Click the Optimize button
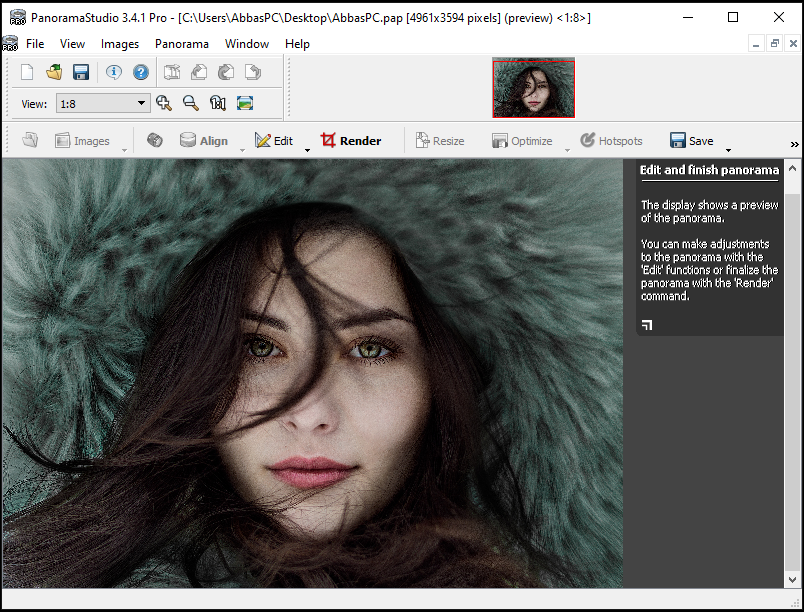804x612 pixels. point(522,140)
